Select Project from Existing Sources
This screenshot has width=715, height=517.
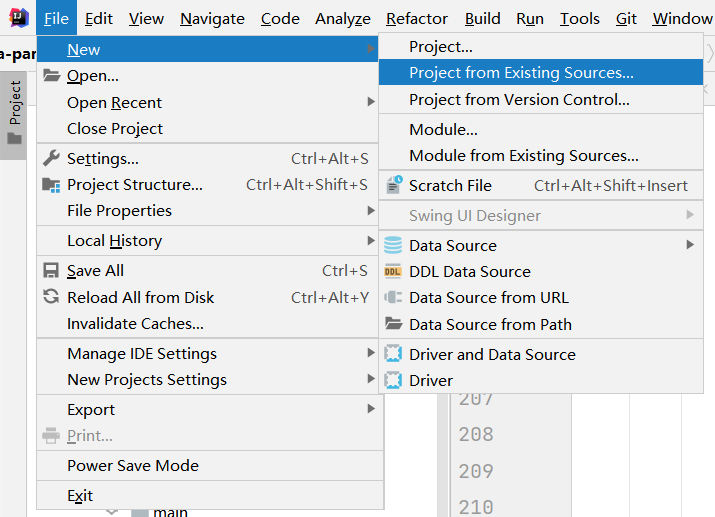[x=521, y=72]
